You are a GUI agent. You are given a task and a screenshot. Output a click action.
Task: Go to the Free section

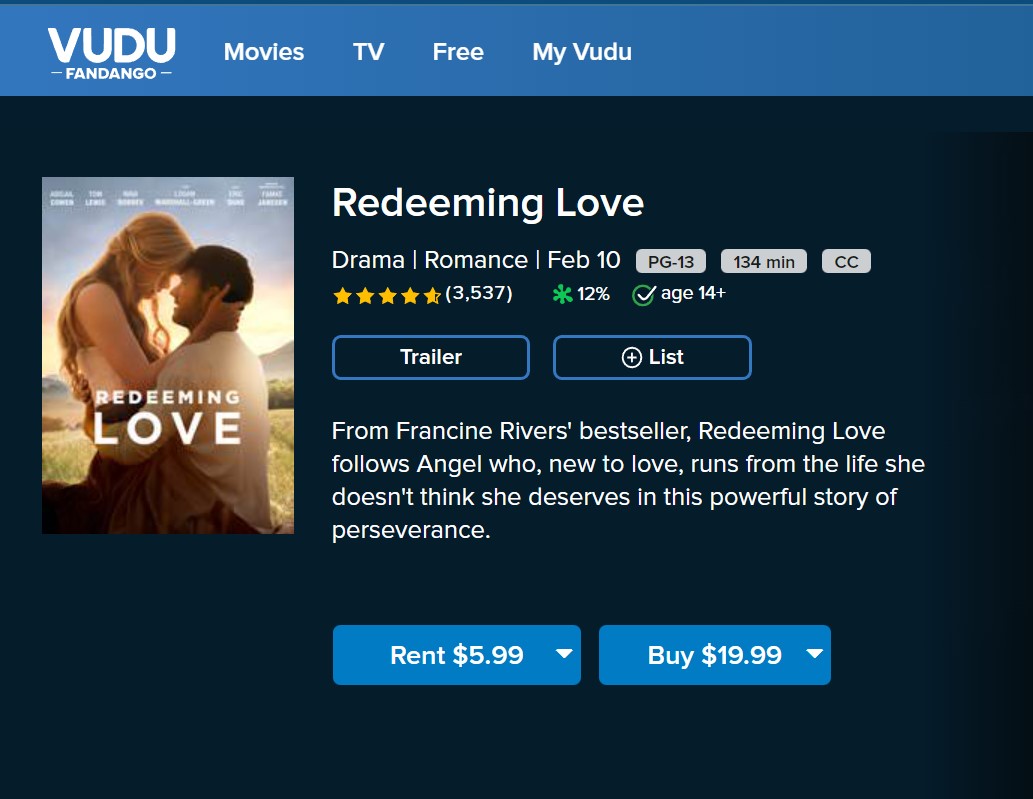pyautogui.click(x=458, y=52)
